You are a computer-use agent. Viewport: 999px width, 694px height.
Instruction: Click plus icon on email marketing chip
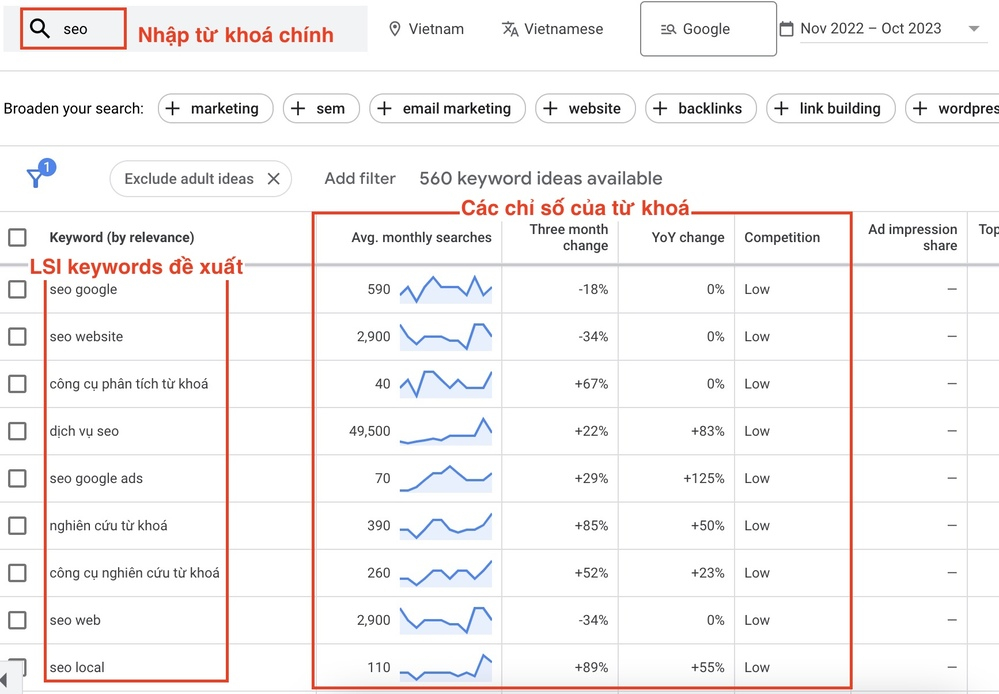(x=384, y=108)
